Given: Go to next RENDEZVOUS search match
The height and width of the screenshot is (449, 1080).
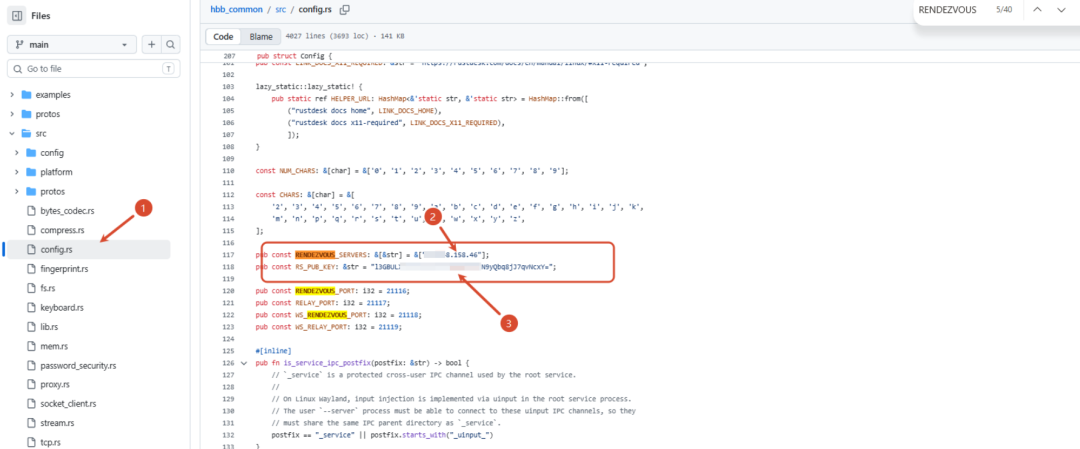Looking at the screenshot, I should 1061,10.
